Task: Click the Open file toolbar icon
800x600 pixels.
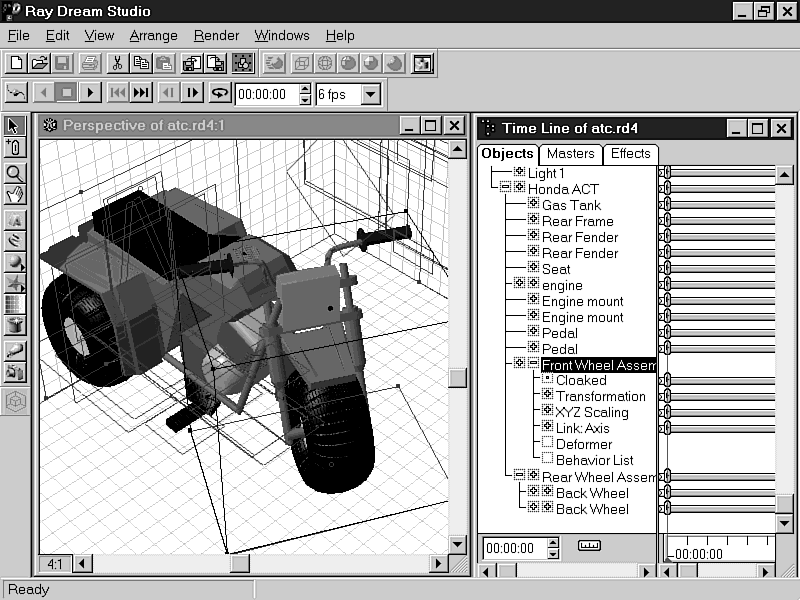Action: 39,63
